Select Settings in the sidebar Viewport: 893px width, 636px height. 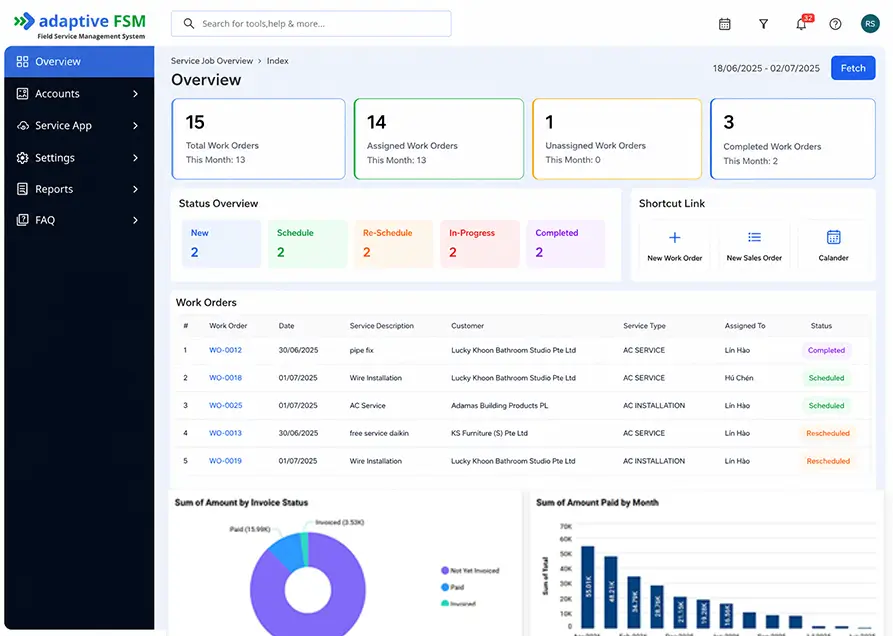pyautogui.click(x=79, y=158)
